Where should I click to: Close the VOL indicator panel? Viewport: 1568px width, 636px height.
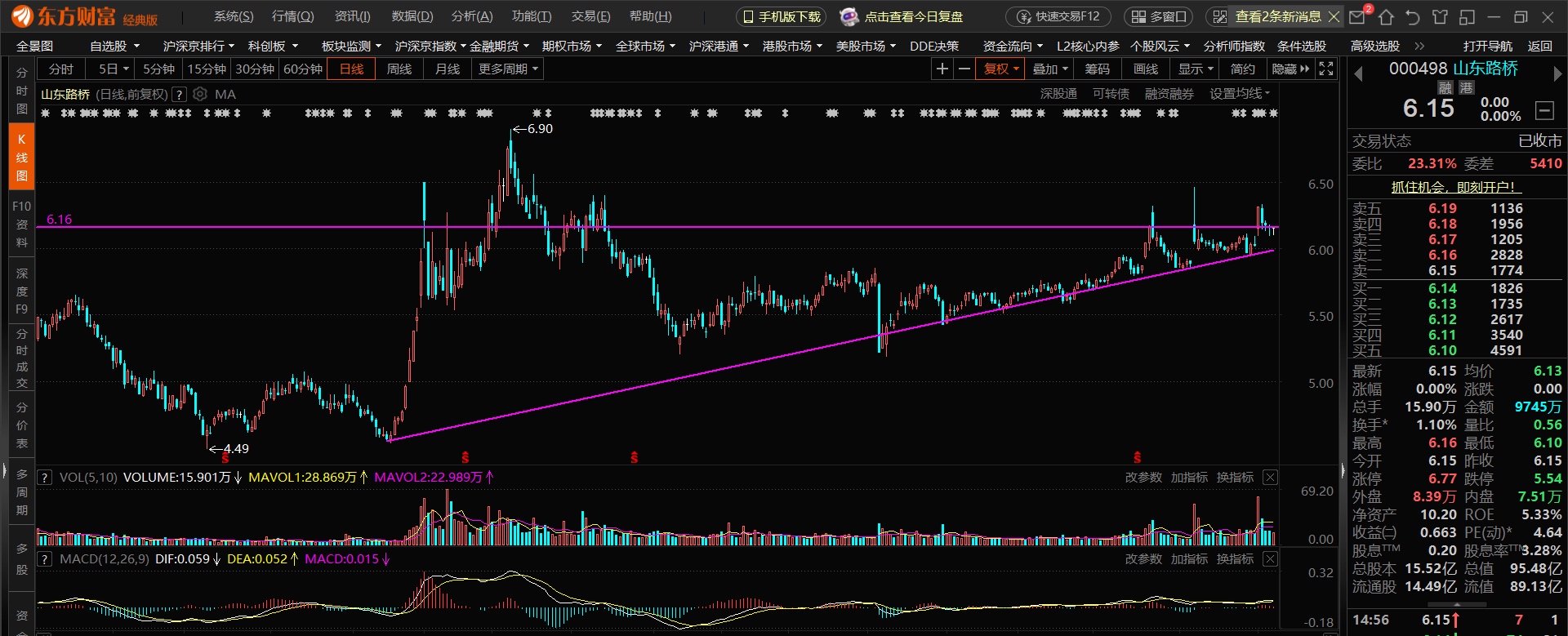(x=1270, y=478)
